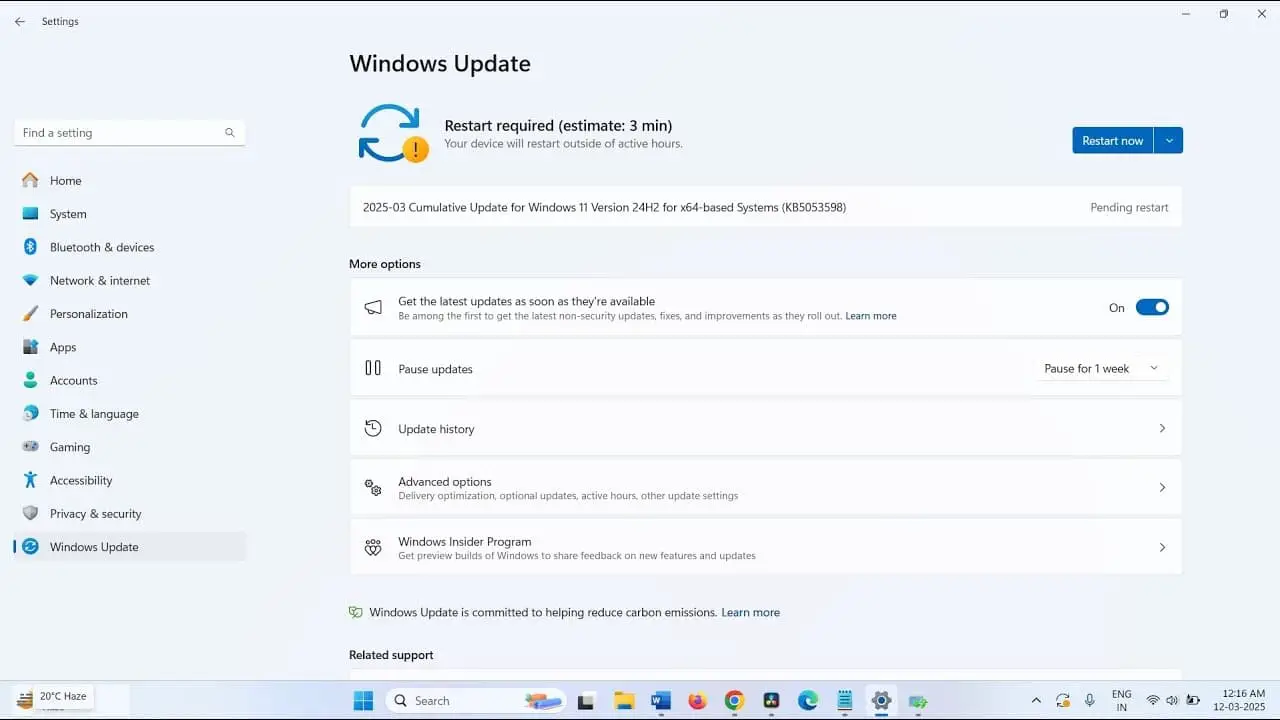This screenshot has height=720, width=1280.
Task: Open the green app at taskbar end
Action: (x=918, y=701)
